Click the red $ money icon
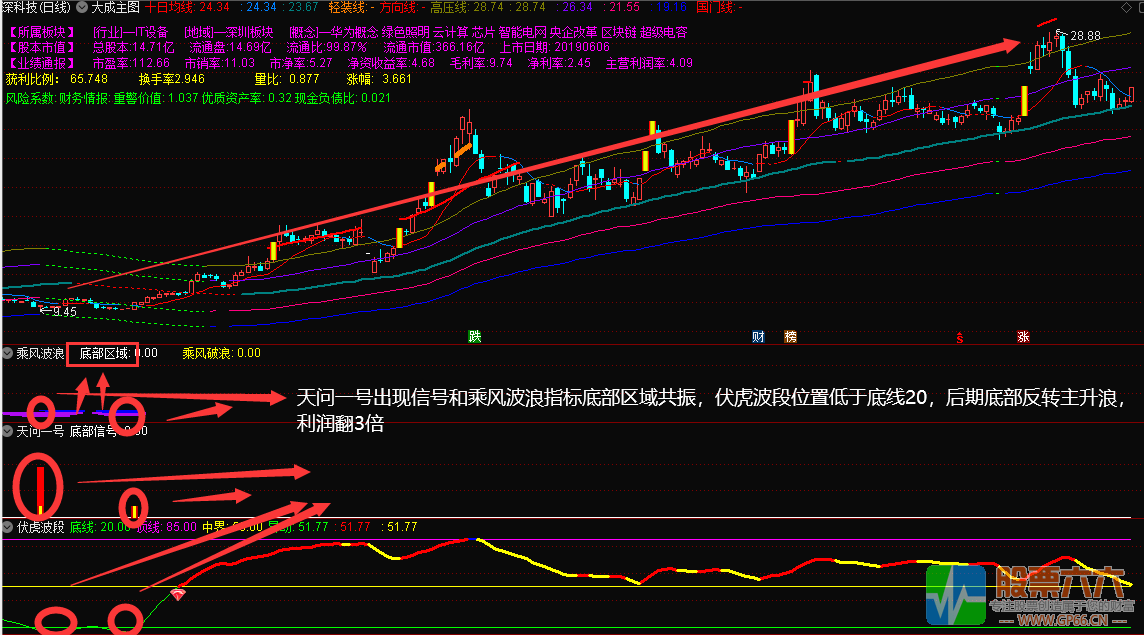Screen dimensions: 1144x635 960,337
